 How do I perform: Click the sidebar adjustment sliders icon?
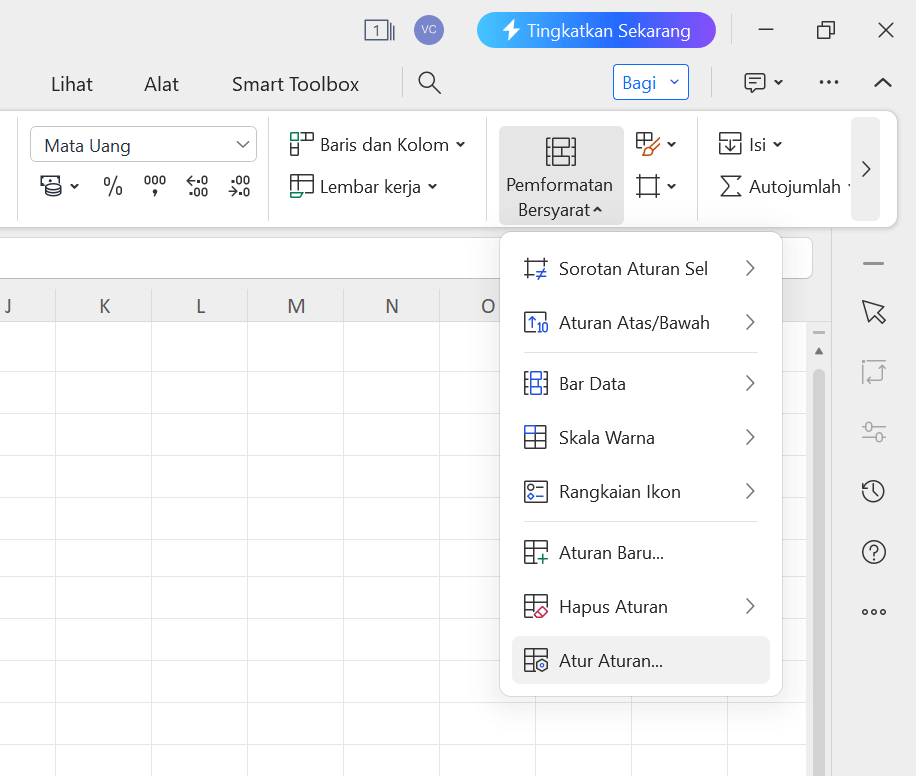click(x=873, y=431)
